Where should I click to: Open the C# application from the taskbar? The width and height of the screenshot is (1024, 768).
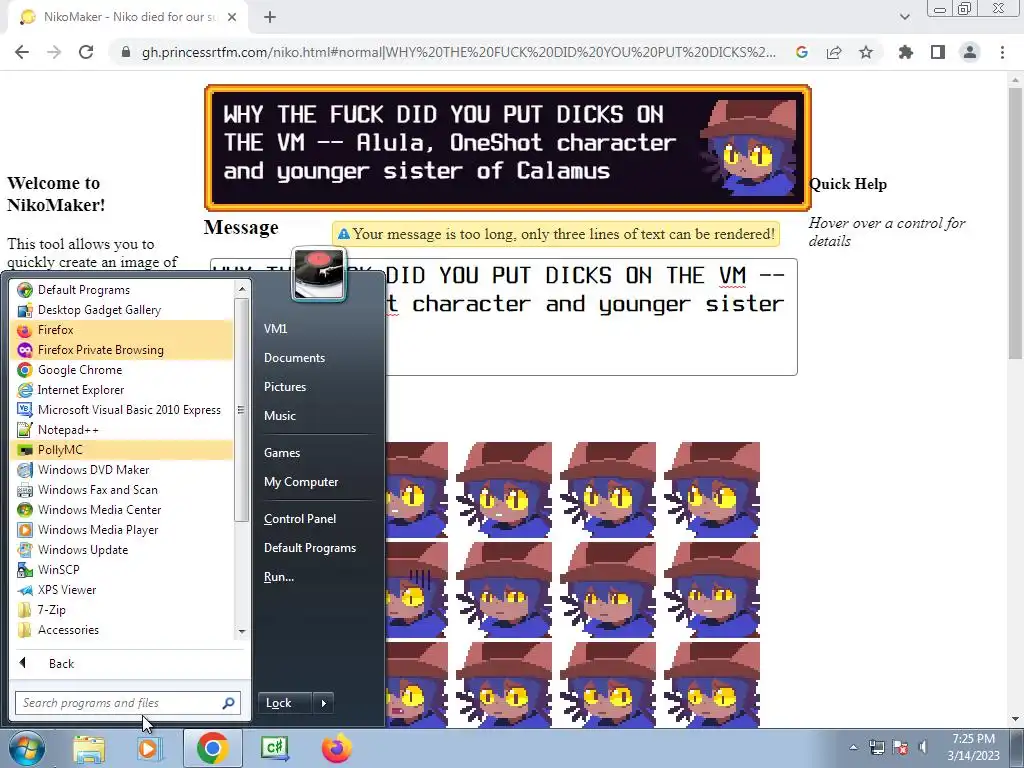click(275, 748)
